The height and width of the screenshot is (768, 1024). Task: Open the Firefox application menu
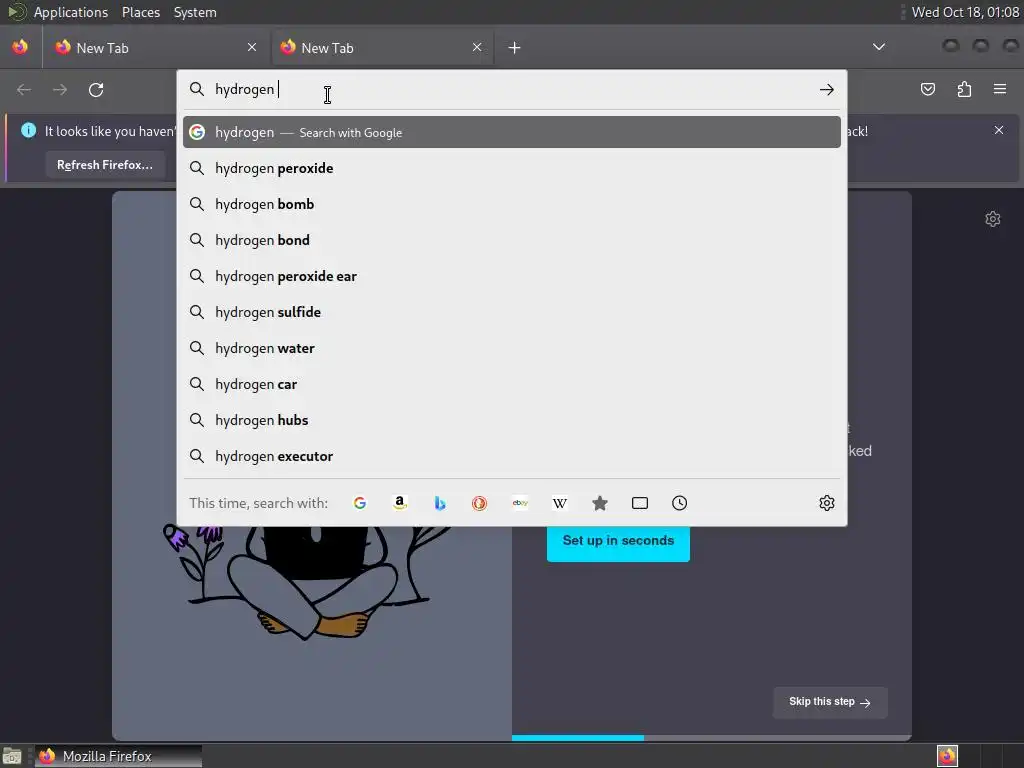1000,89
